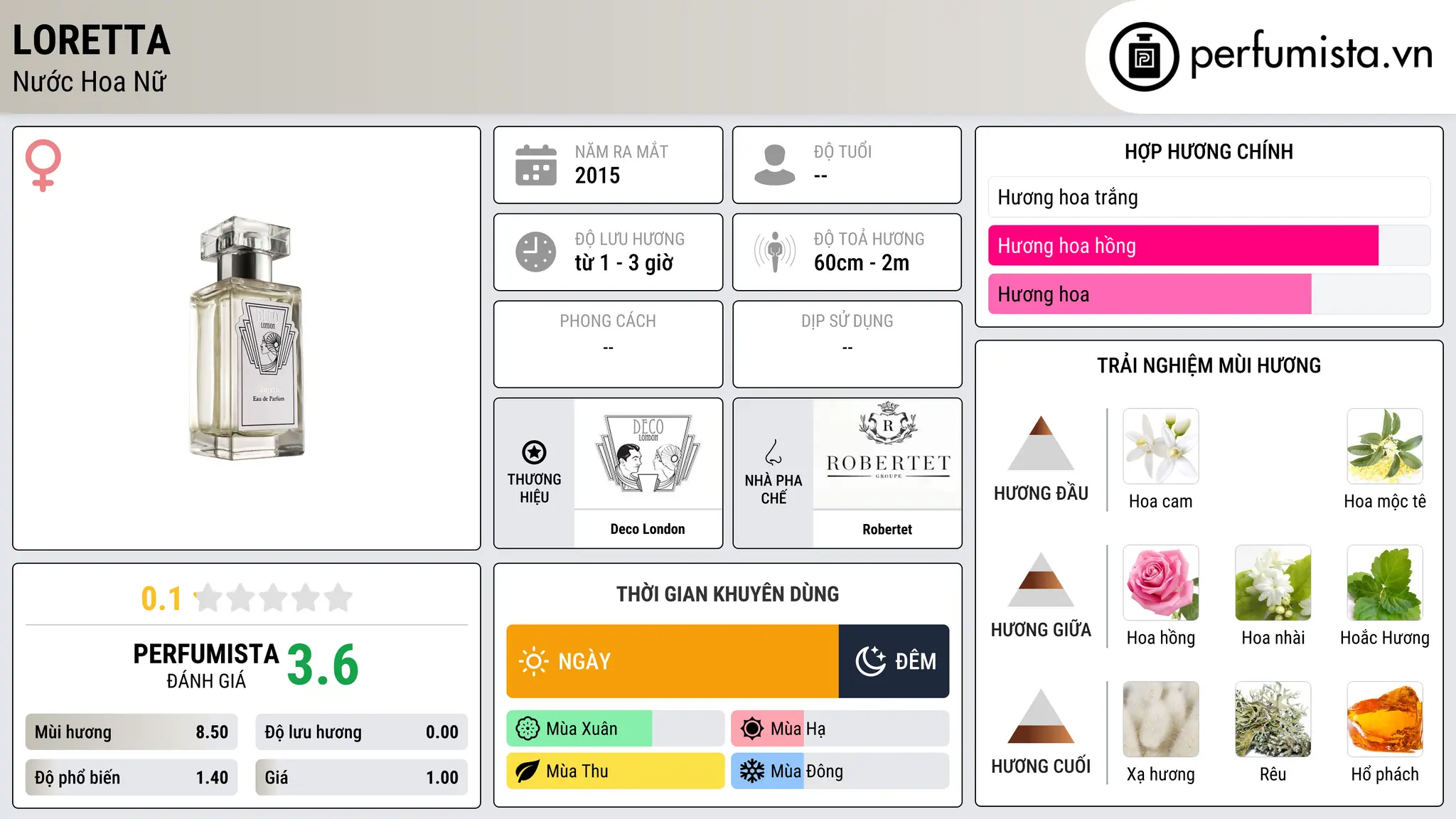Image resolution: width=1456 pixels, height=819 pixels.
Task: Select the pyramid icon above Hương cuối
Action: pyautogui.click(x=1041, y=716)
